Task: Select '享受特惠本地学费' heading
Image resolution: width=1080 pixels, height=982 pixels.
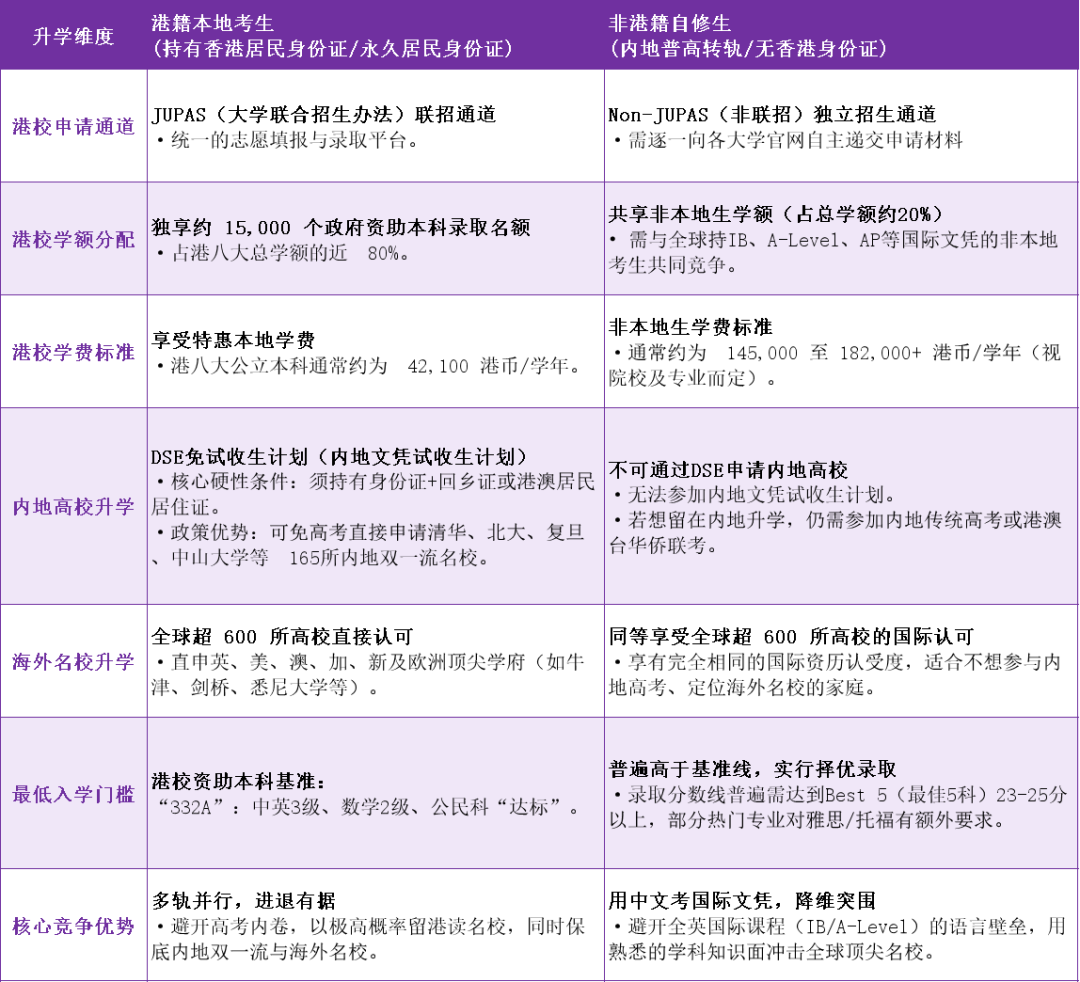Action: pyautogui.click(x=233, y=340)
